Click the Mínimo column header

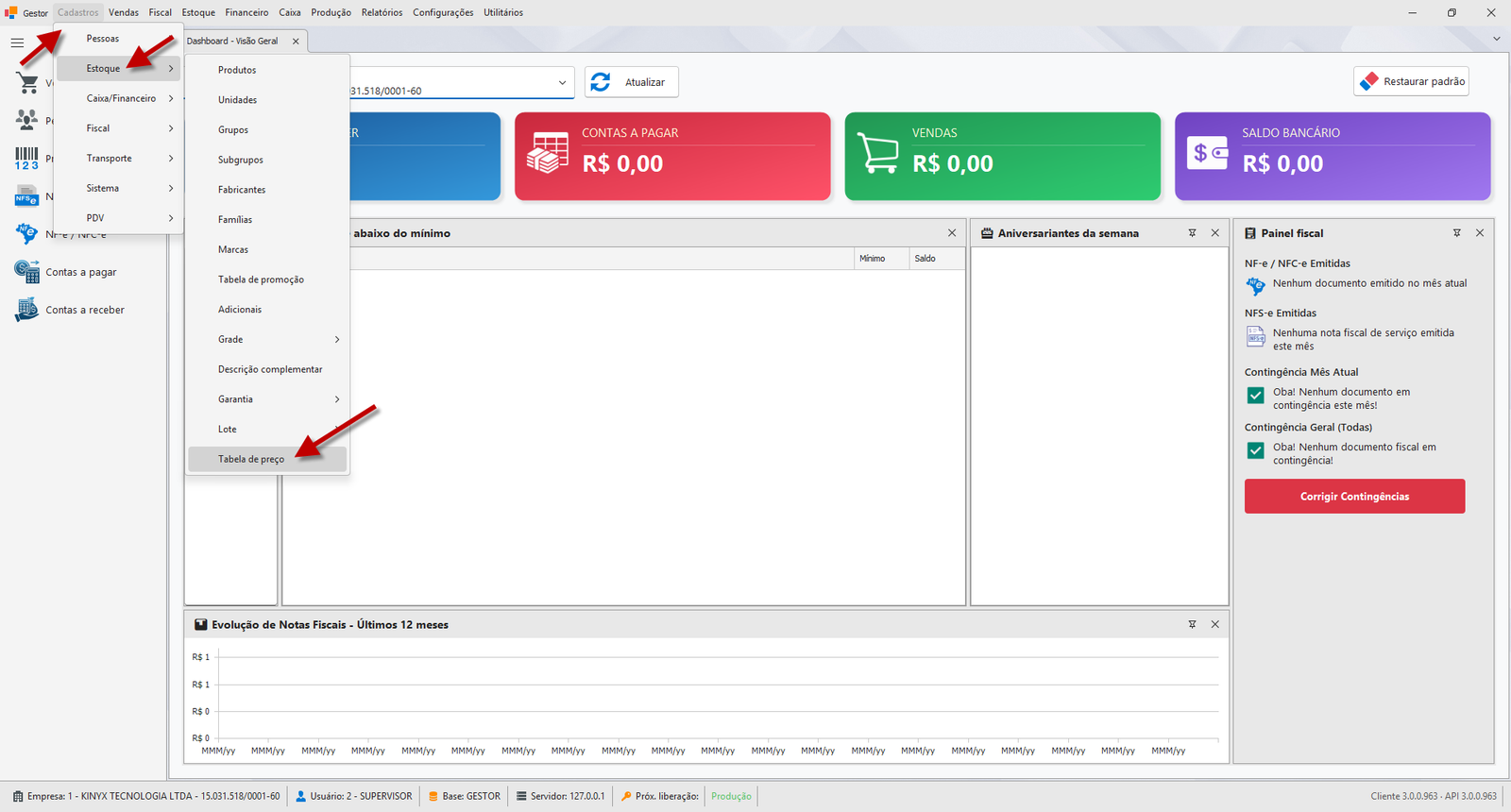(880, 259)
